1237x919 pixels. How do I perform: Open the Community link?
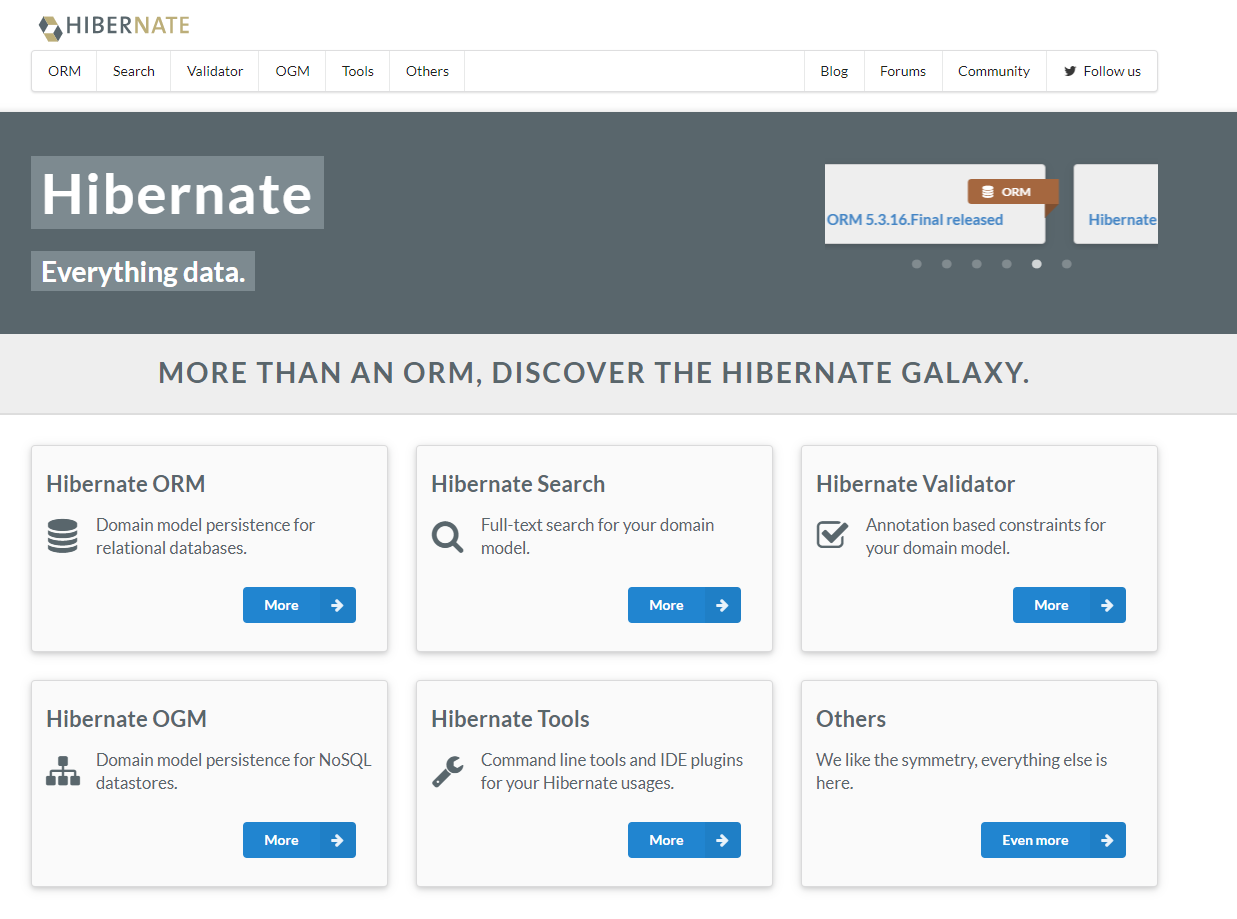coord(994,71)
